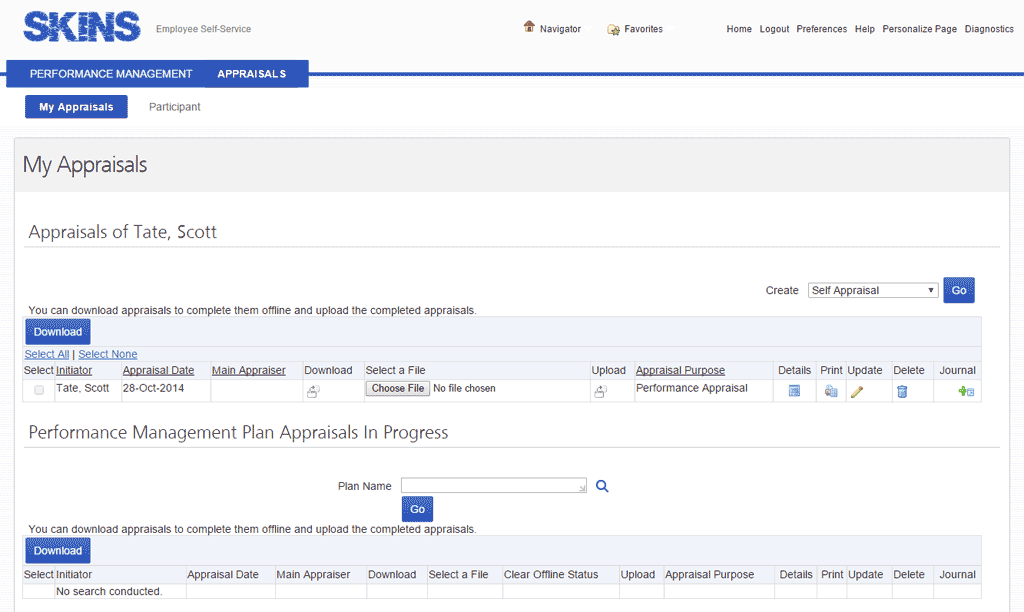This screenshot has height=612, width=1024.
Task: Click the Print icon in the appraisal row
Action: coord(831,391)
